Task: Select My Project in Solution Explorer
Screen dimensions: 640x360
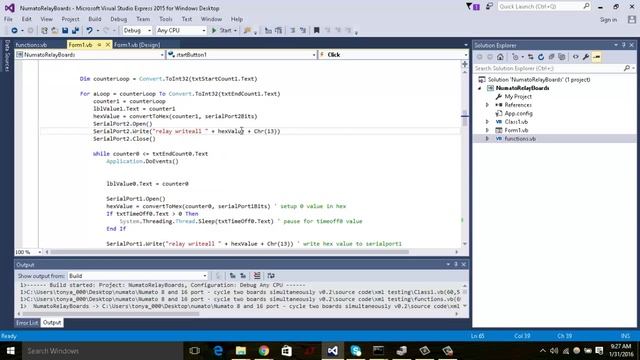Action: coord(518,97)
